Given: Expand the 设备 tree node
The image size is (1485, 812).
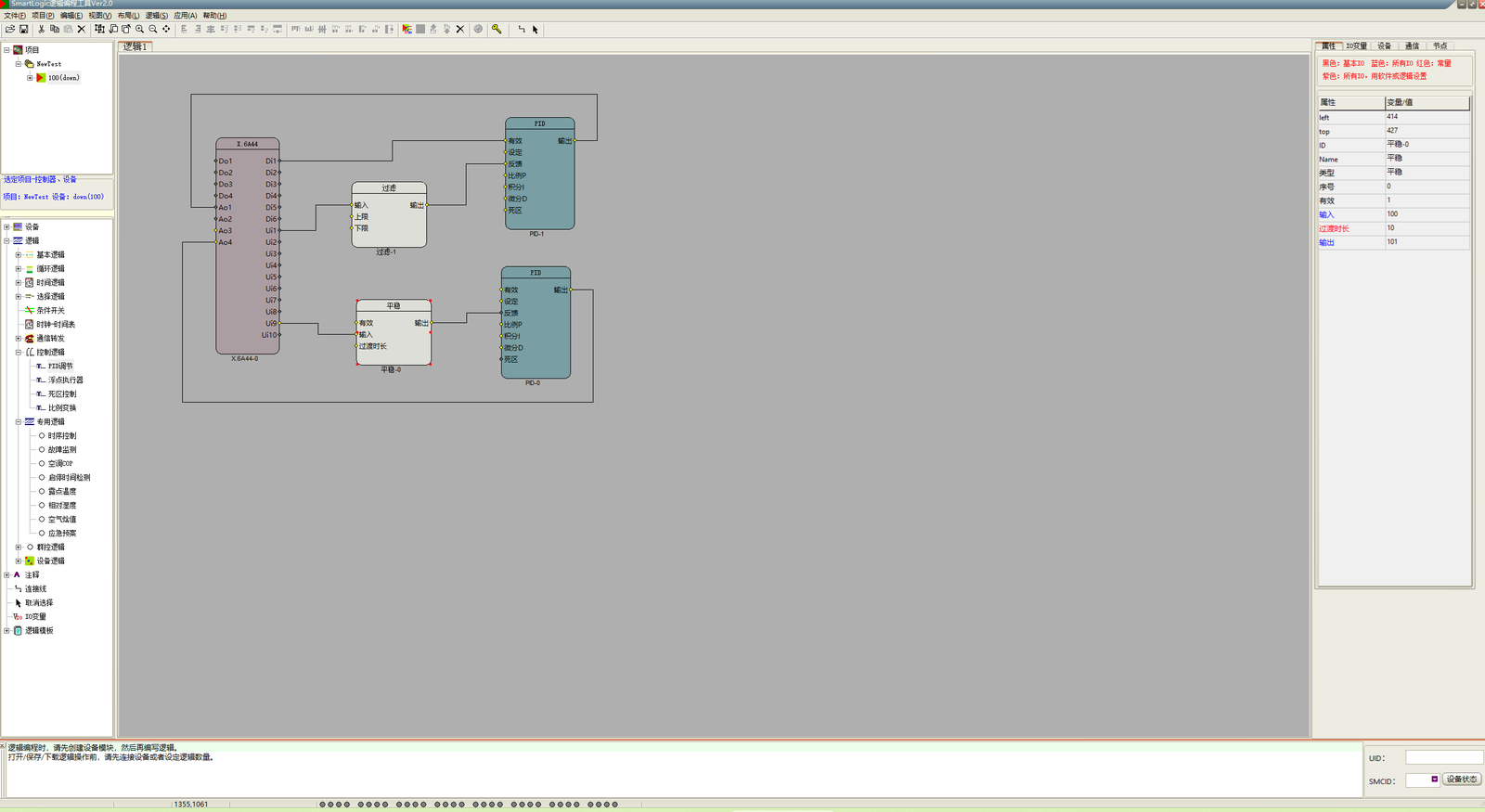Looking at the screenshot, I should click(x=6, y=226).
